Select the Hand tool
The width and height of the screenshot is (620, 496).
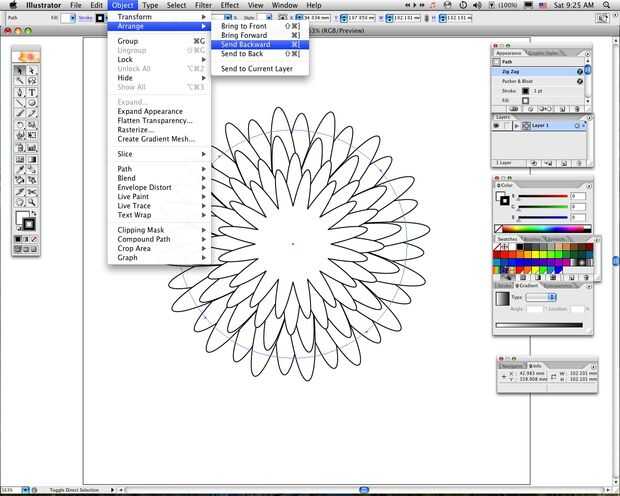19,203
